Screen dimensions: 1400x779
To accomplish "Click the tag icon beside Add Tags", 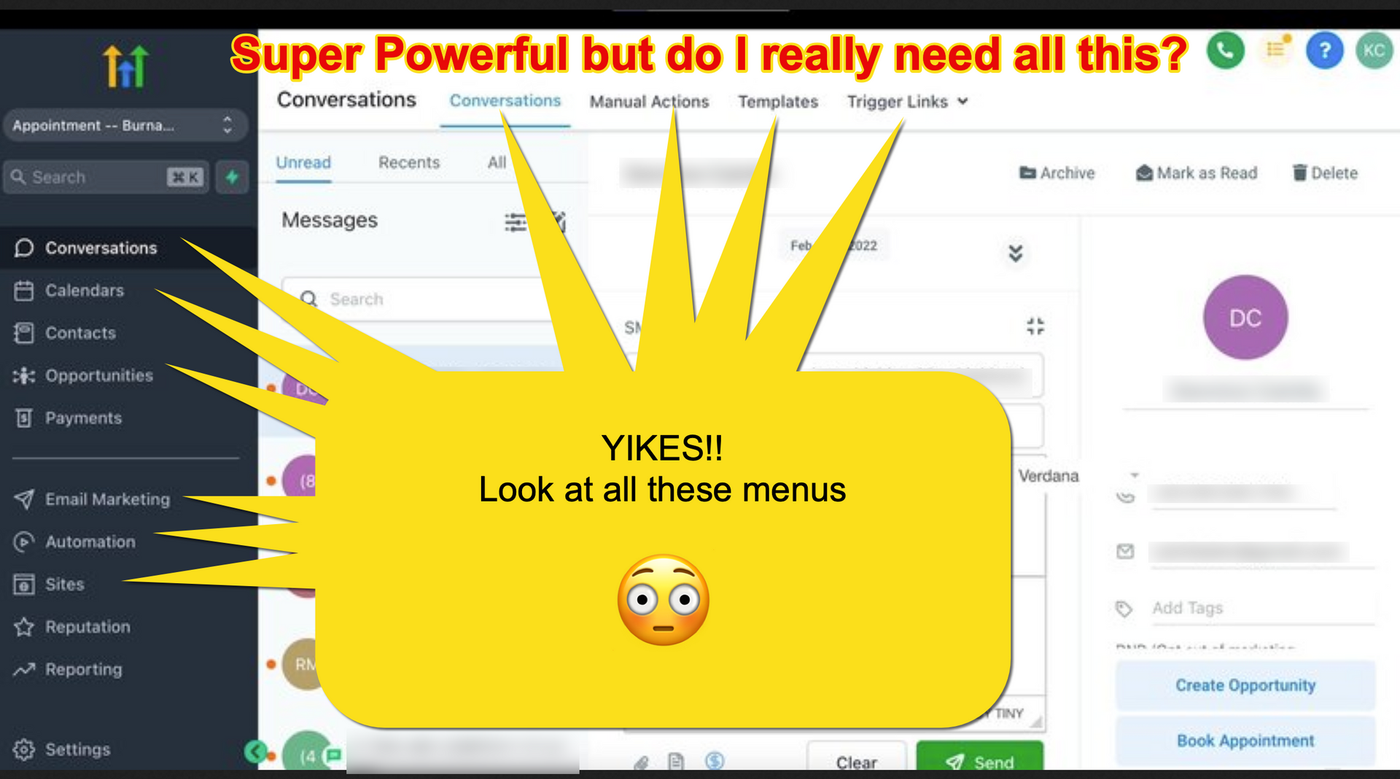I will 1125,609.
